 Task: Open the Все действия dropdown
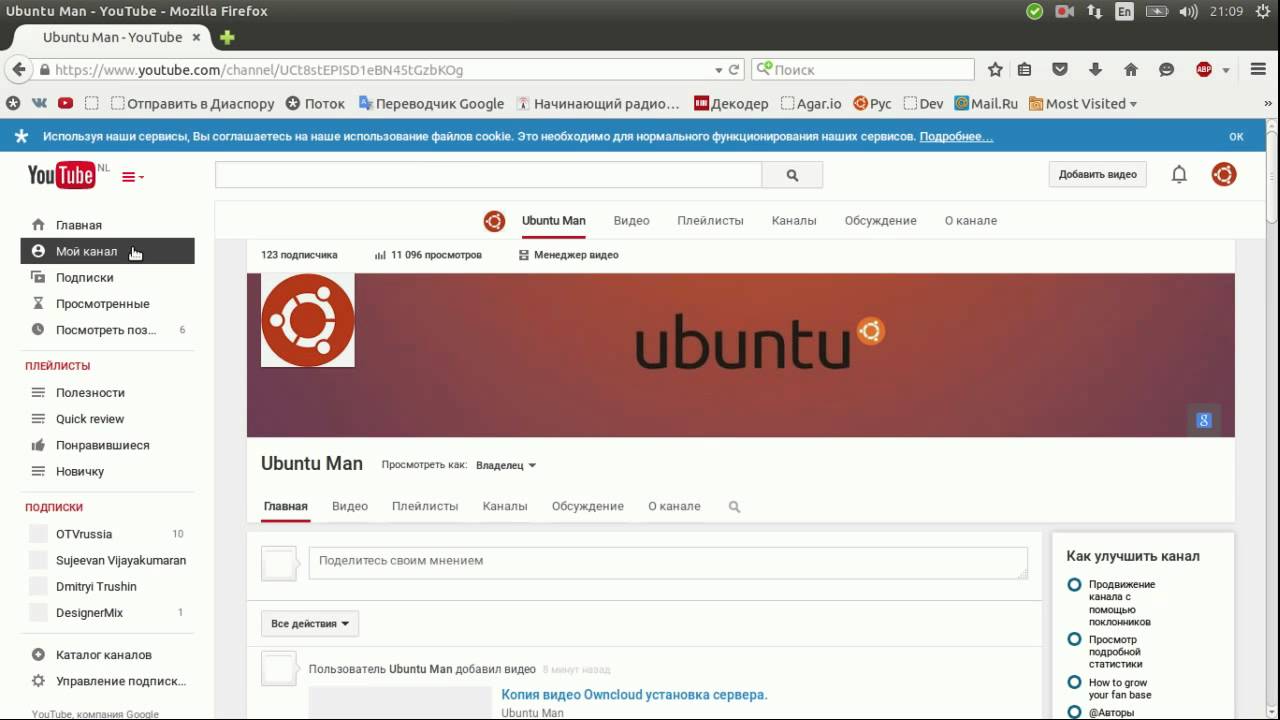click(310, 623)
